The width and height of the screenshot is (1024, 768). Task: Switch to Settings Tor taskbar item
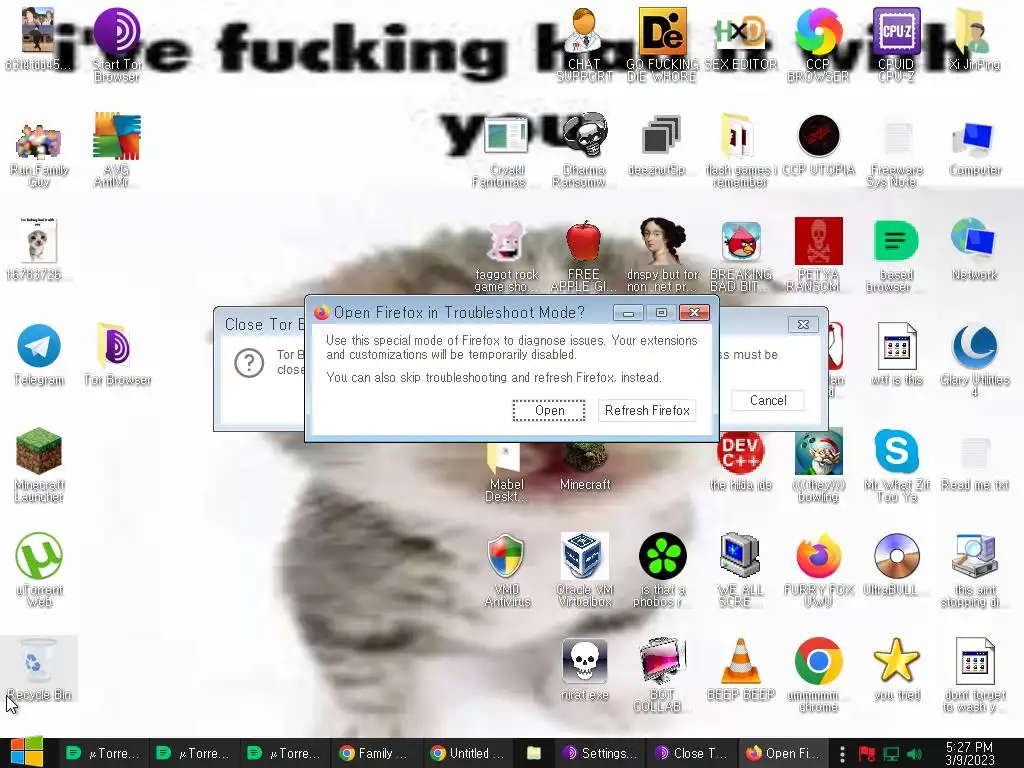tap(600, 753)
